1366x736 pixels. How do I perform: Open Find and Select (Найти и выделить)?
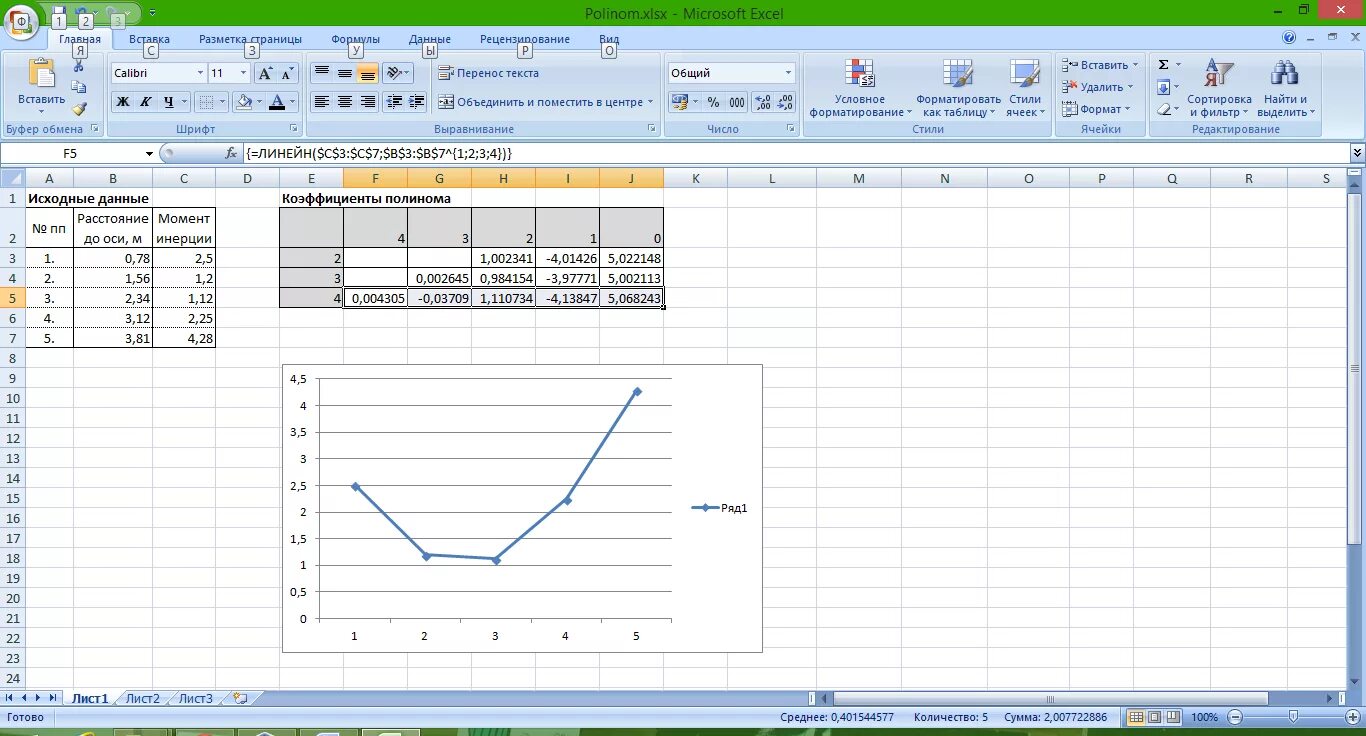pyautogui.click(x=1285, y=88)
